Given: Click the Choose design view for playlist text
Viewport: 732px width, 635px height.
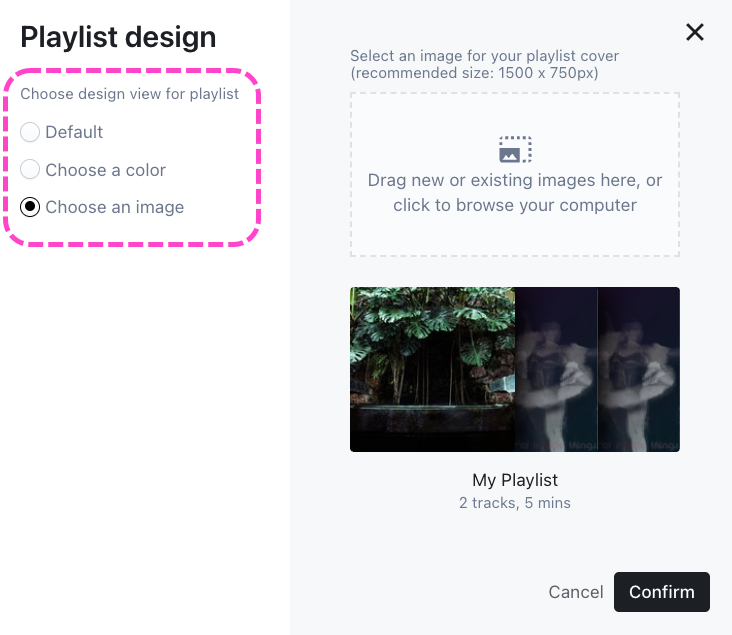Looking at the screenshot, I should (x=130, y=94).
